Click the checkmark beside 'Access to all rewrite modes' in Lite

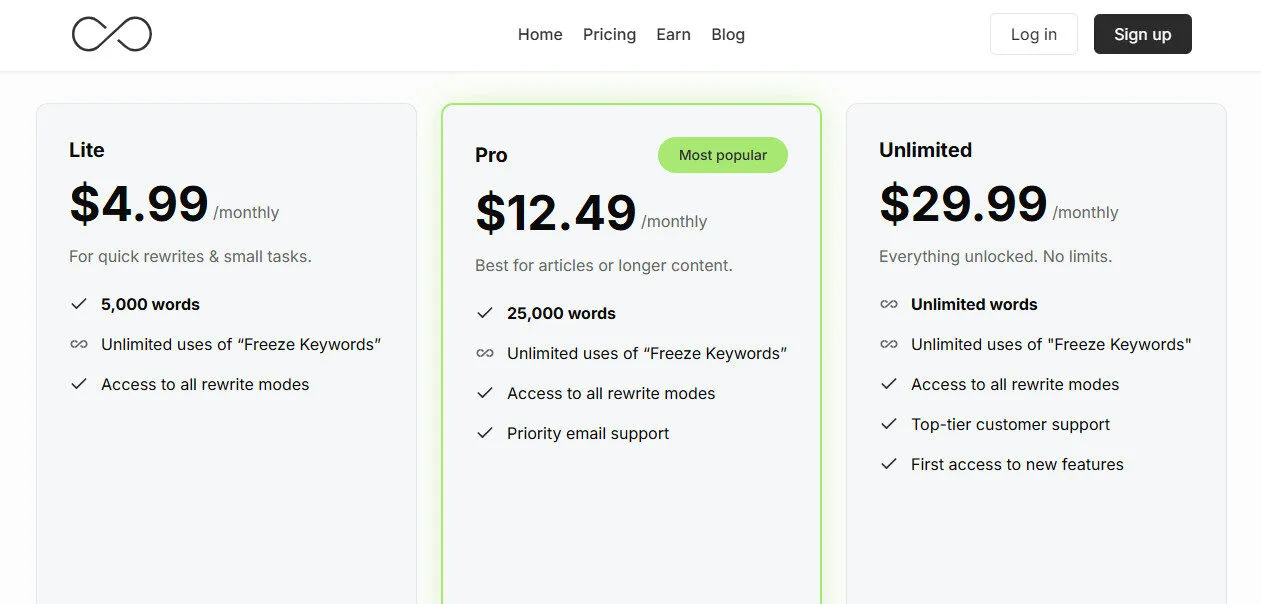click(x=78, y=384)
